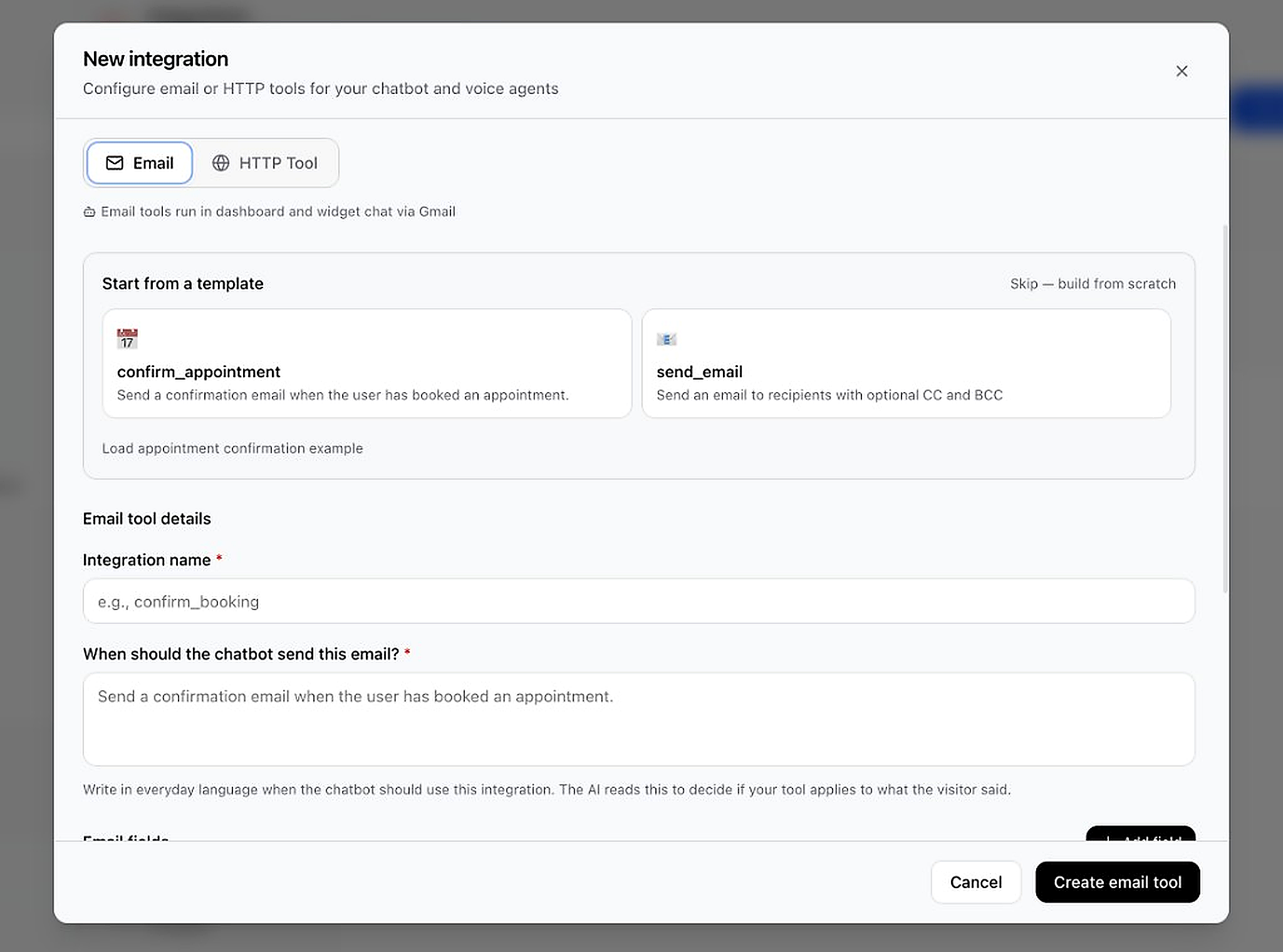Choose the confirm_appointment template card
Image resolution: width=1283 pixels, height=952 pixels.
[x=367, y=363]
